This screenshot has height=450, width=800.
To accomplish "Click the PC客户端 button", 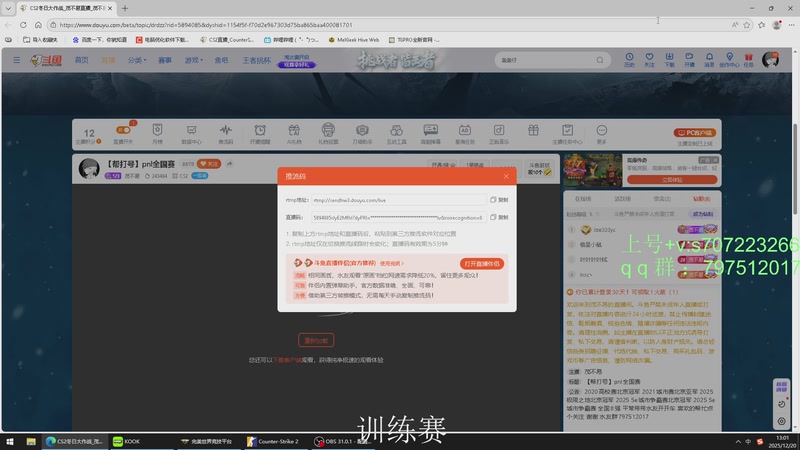I will [x=695, y=133].
